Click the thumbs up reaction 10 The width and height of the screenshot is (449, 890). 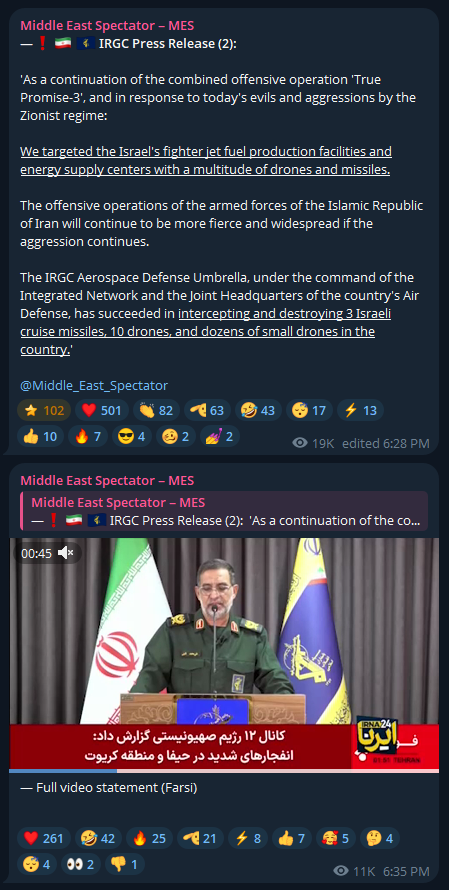pos(40,436)
